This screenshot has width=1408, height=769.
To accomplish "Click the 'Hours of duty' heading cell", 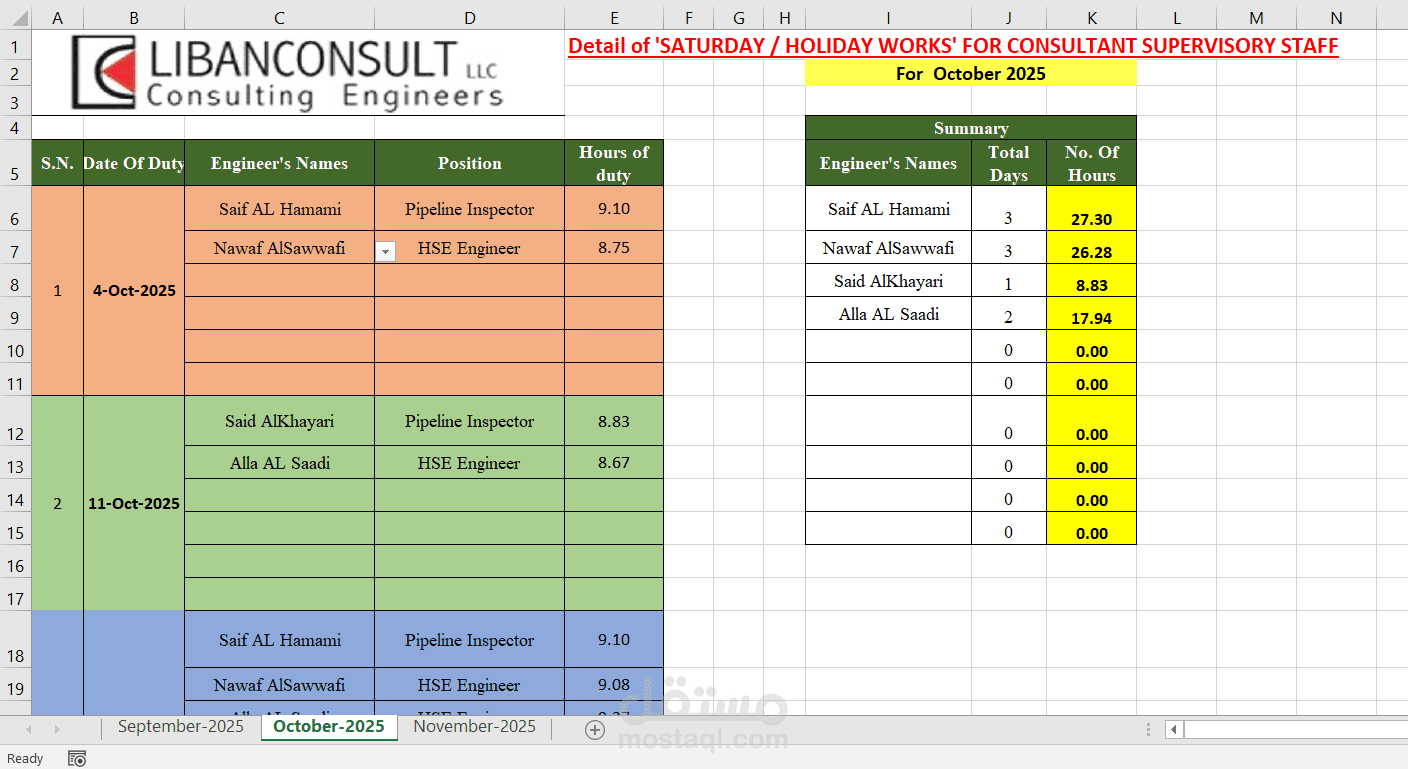I will [614, 163].
